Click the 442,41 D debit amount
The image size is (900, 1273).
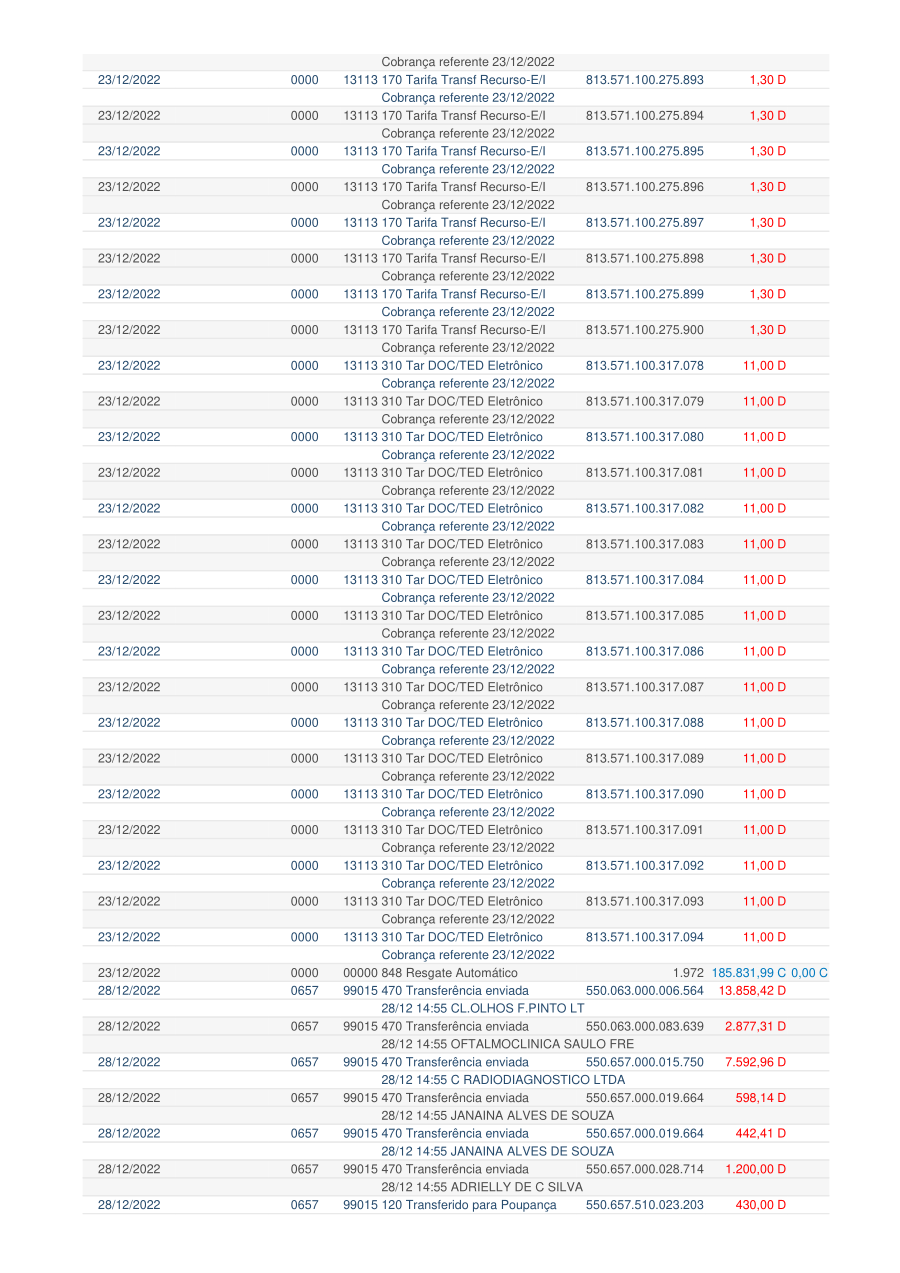pos(760,1133)
